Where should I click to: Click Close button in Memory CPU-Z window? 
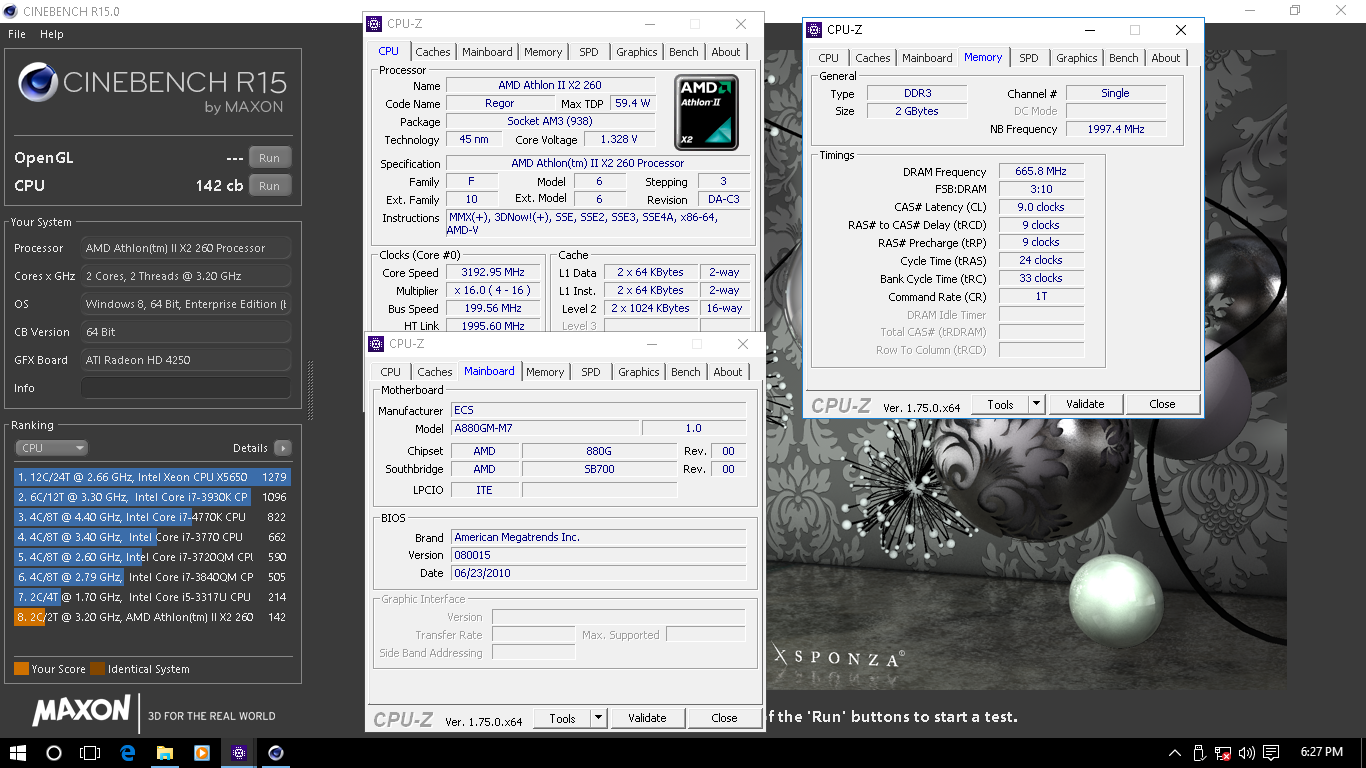[x=1162, y=404]
